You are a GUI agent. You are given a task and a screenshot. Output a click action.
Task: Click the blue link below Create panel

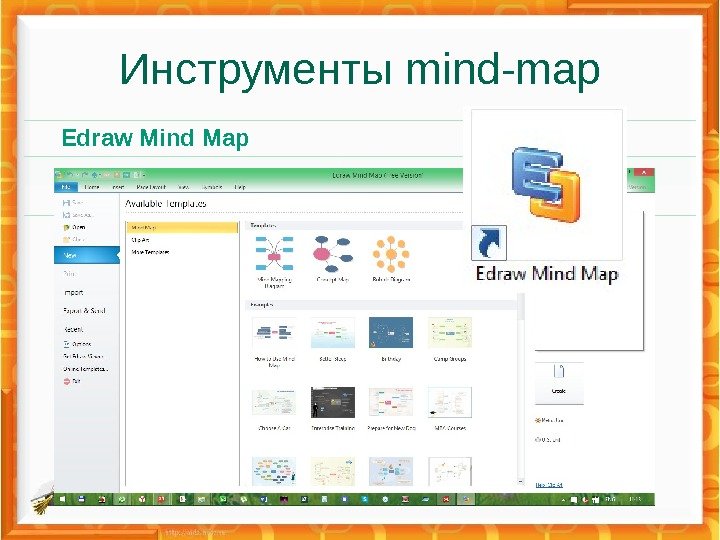(x=549, y=485)
